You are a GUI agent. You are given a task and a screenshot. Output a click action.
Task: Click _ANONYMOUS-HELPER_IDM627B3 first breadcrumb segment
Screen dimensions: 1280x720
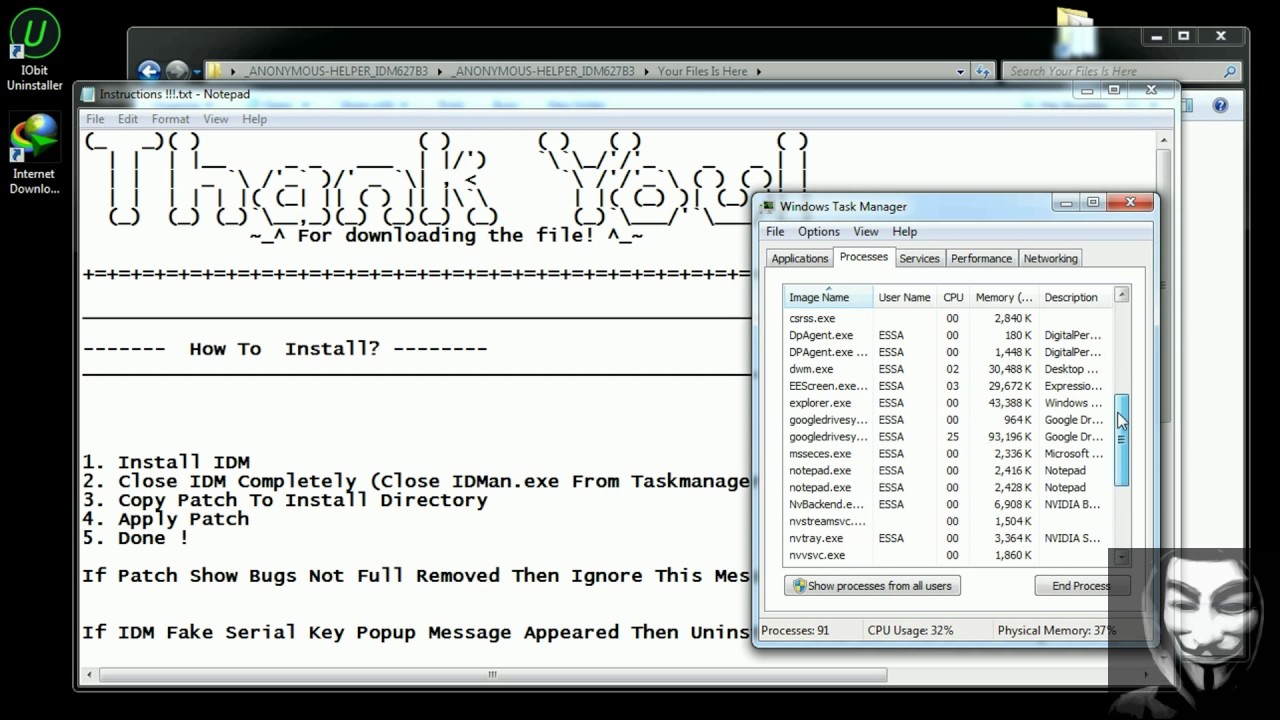(x=335, y=71)
